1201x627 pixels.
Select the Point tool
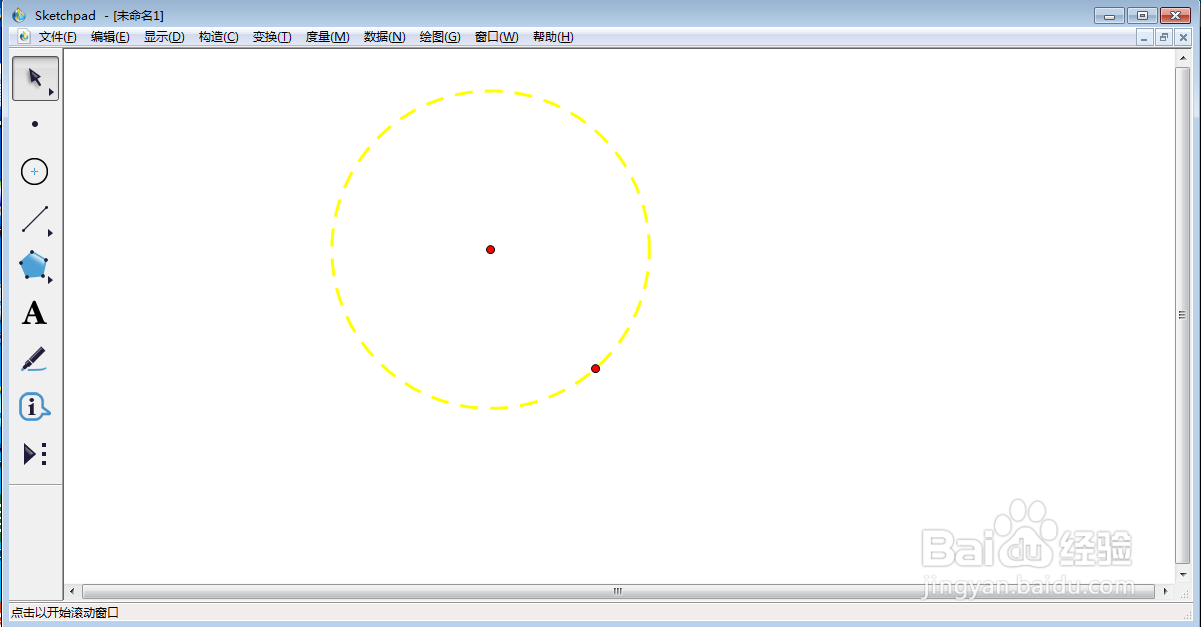35,124
